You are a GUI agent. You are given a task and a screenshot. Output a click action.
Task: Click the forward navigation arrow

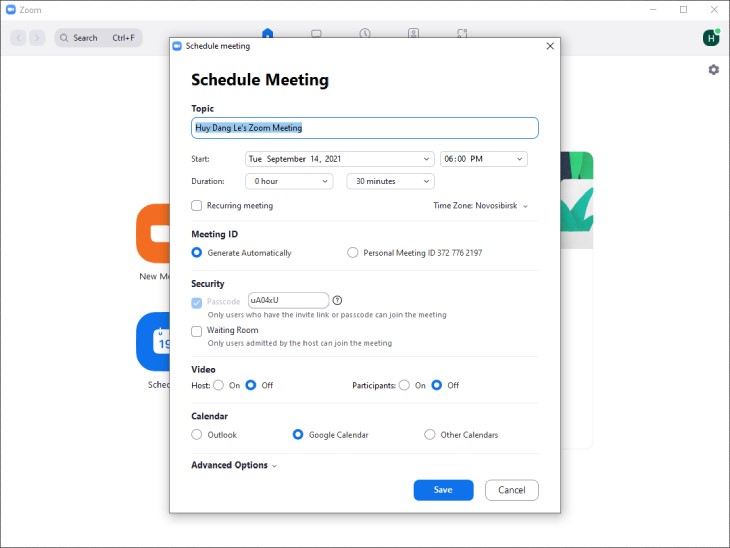point(37,38)
